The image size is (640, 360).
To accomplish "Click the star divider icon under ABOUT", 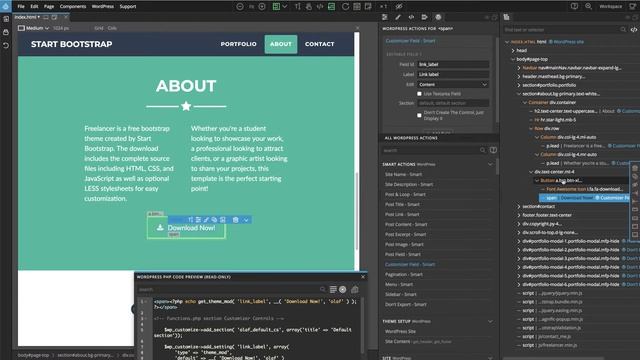I will [186, 106].
